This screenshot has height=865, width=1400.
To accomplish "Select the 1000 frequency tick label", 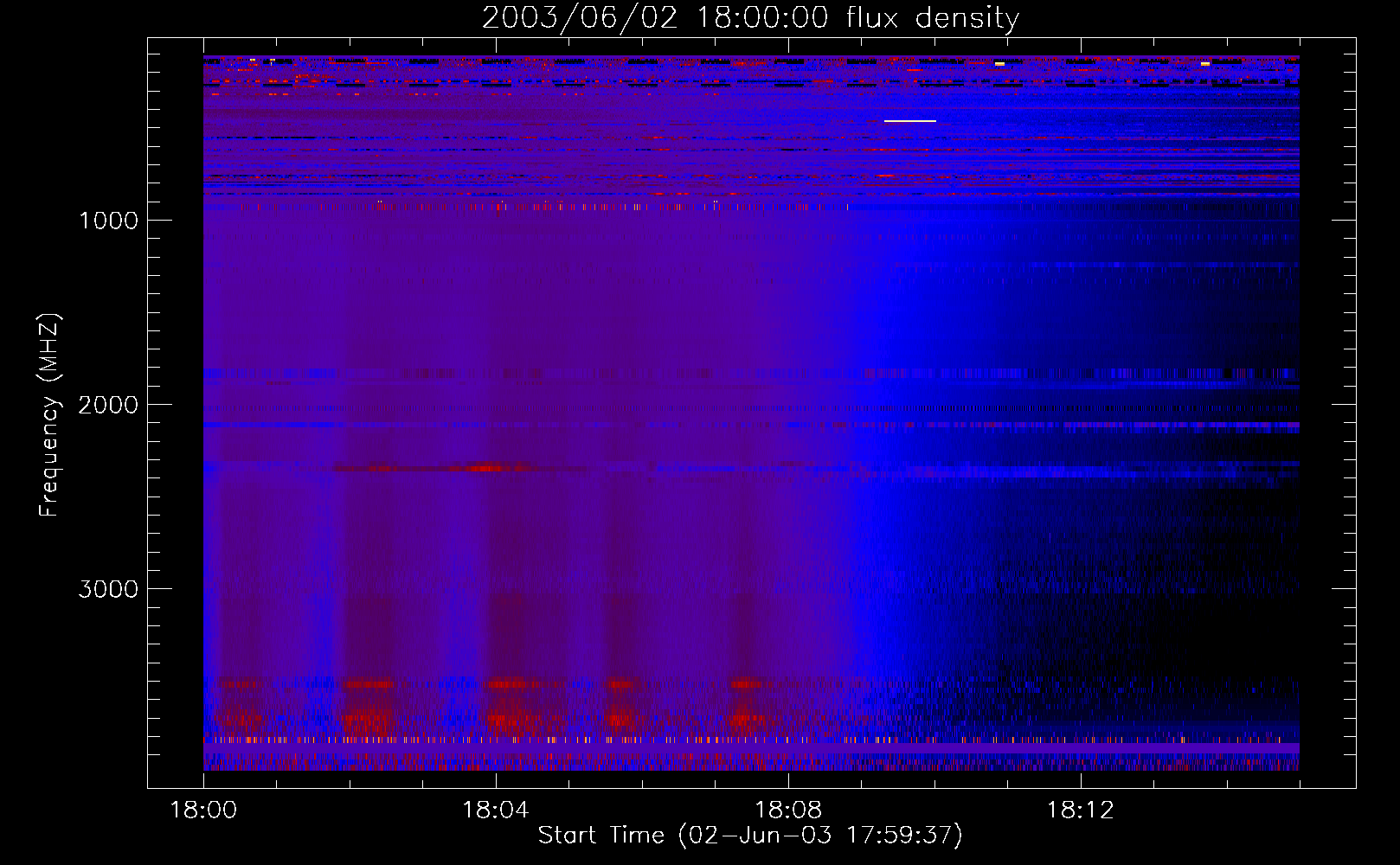I will [x=108, y=221].
